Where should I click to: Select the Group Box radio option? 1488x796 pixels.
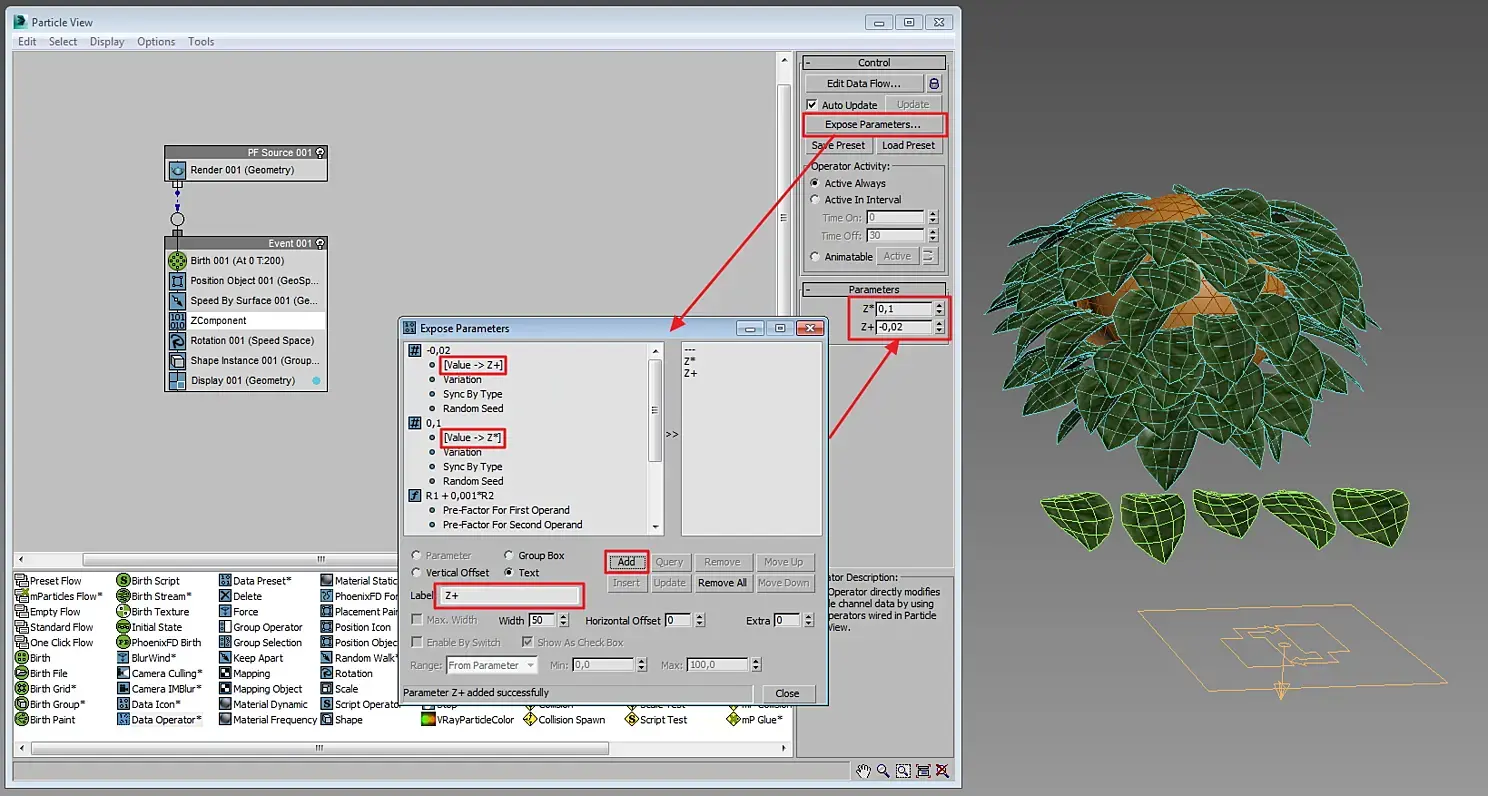coord(509,556)
